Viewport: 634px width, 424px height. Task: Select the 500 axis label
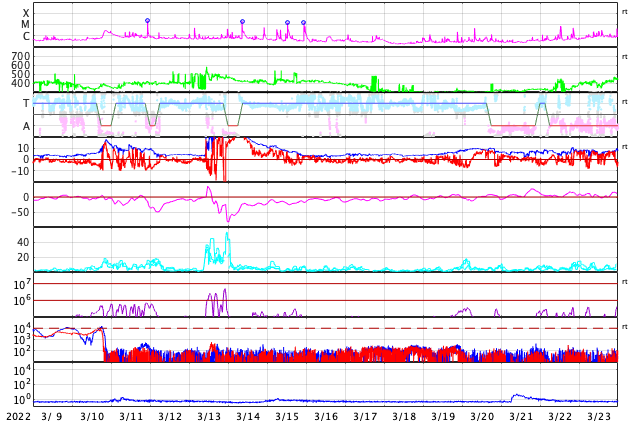coord(21,74)
